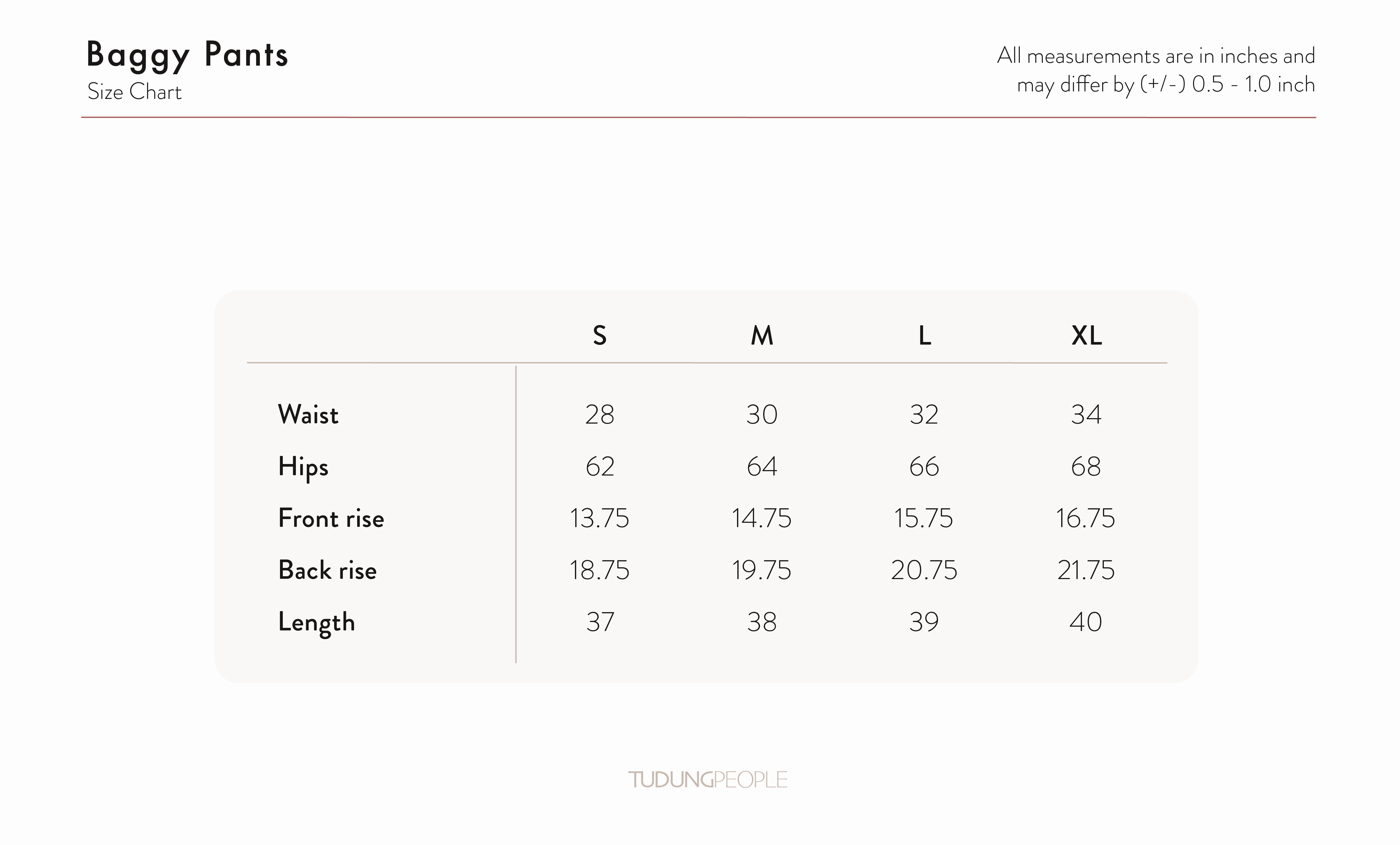
Task: Click the waist value 28
Action: (600, 415)
